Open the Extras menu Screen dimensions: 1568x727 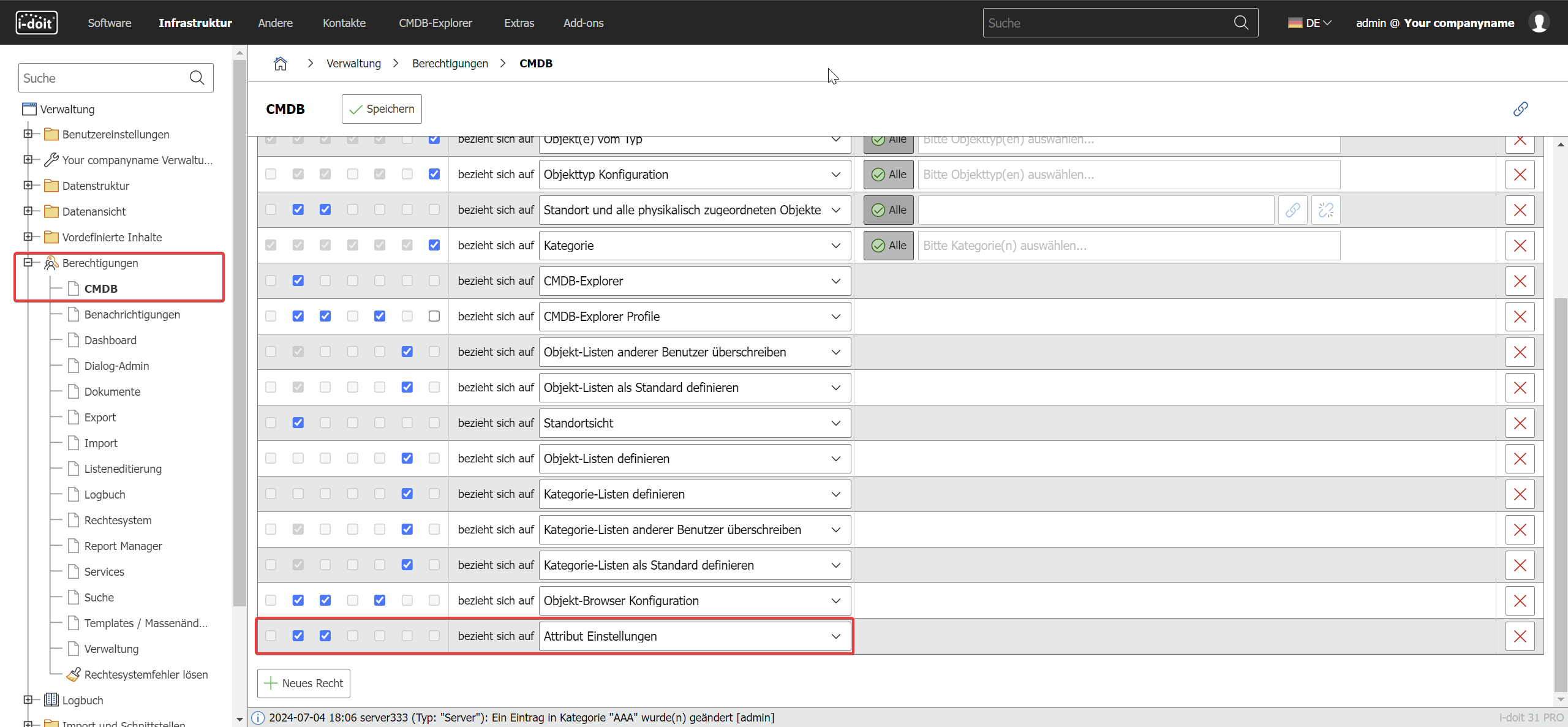pos(519,23)
